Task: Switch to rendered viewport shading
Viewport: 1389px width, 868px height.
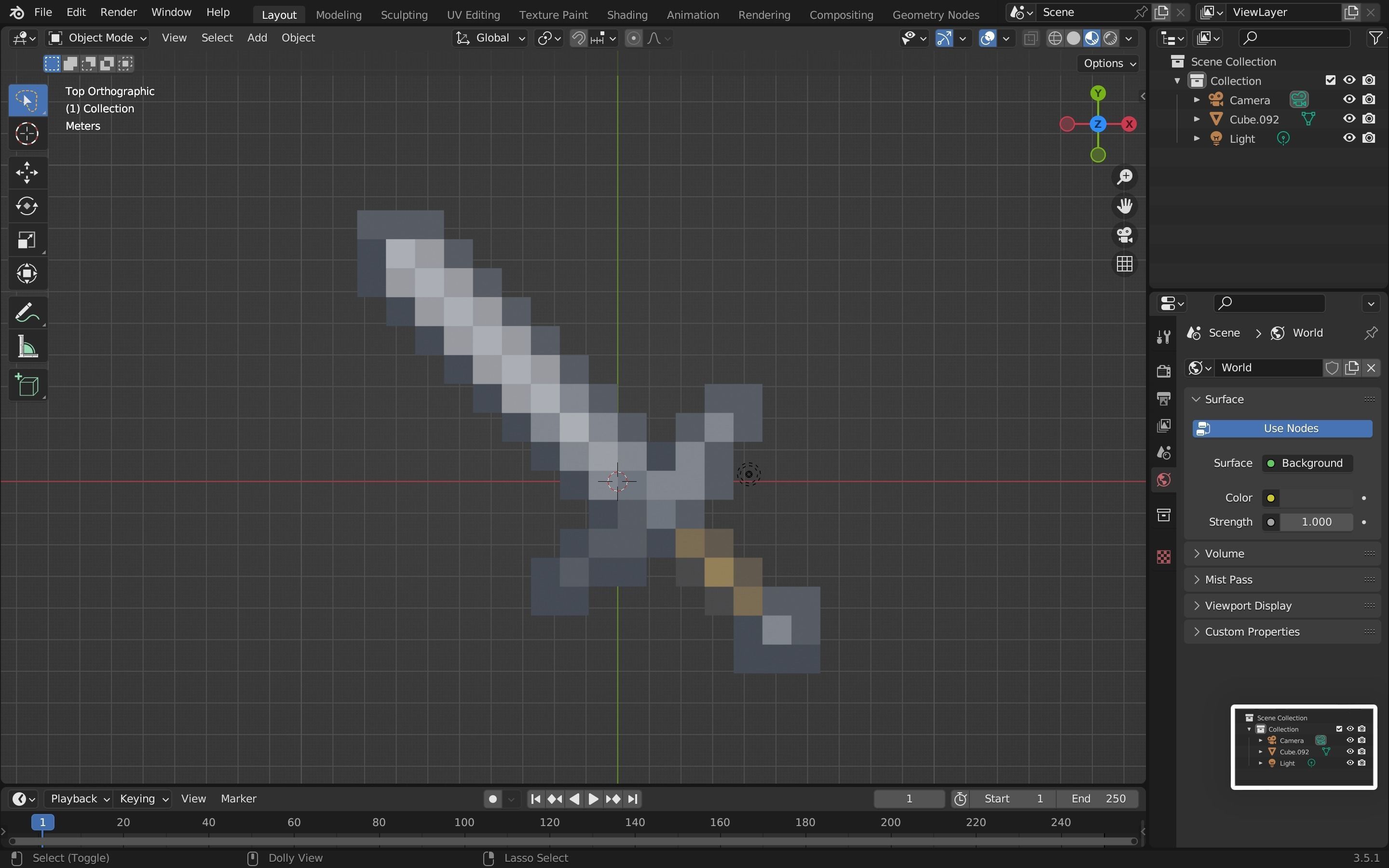Action: pos(1111,39)
